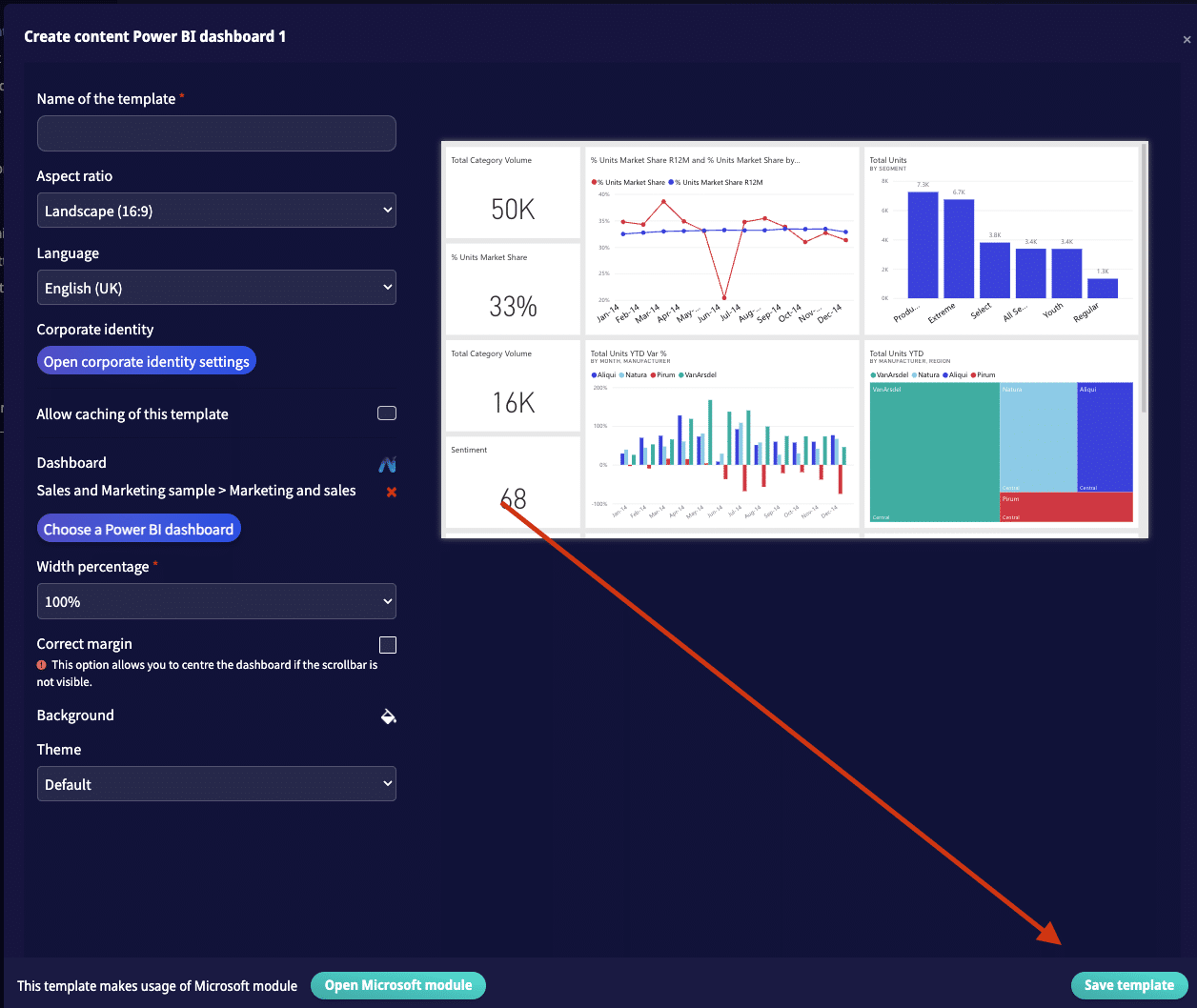Viewport: 1197px width, 1008px height.
Task: Click the Total Units YTD treemap tile
Action: point(1002,433)
